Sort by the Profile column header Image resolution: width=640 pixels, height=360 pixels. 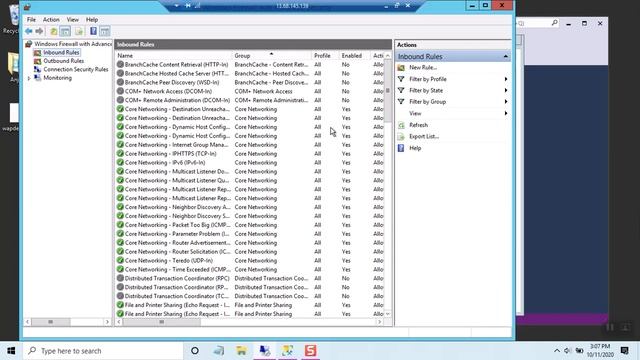pos(325,56)
